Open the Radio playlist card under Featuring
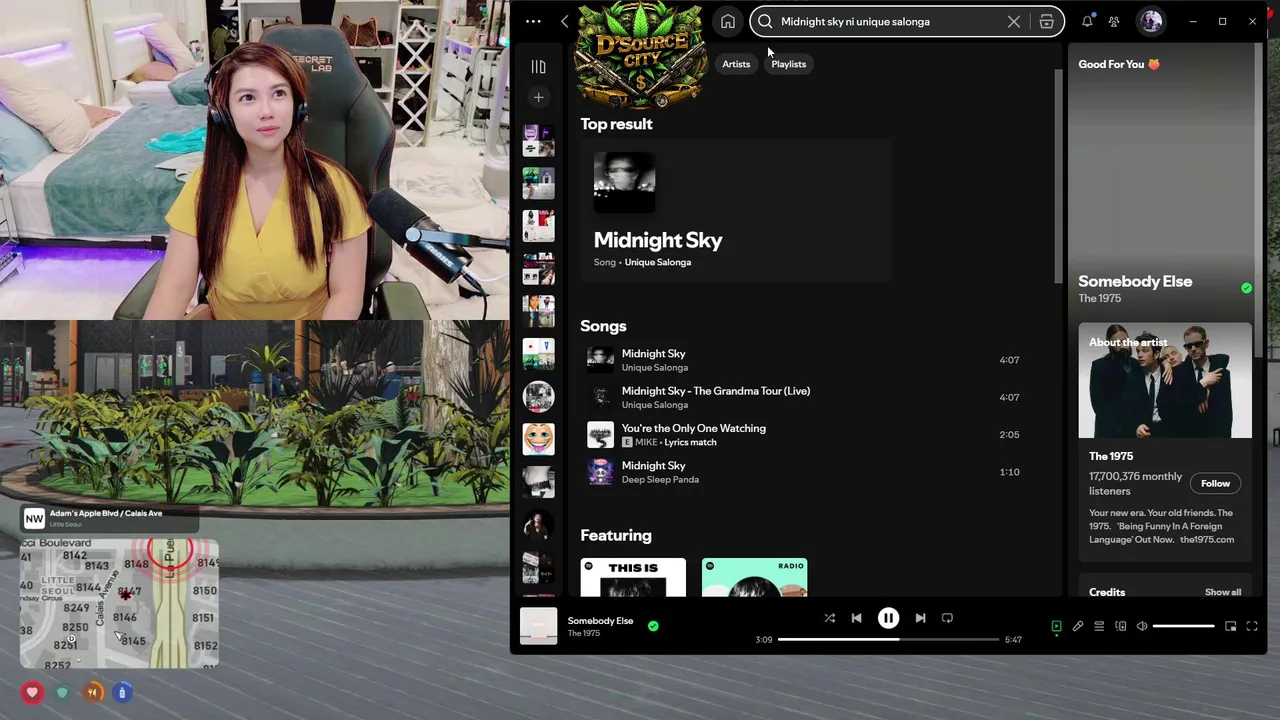Viewport: 1280px width, 720px height. pos(754,577)
